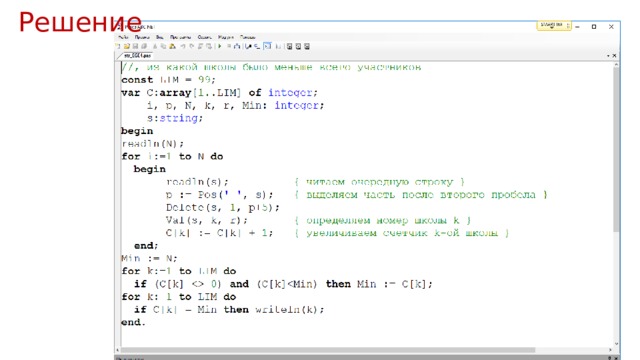Open the Модули menu
Screen dimensions: 640x360
(x=226, y=38)
